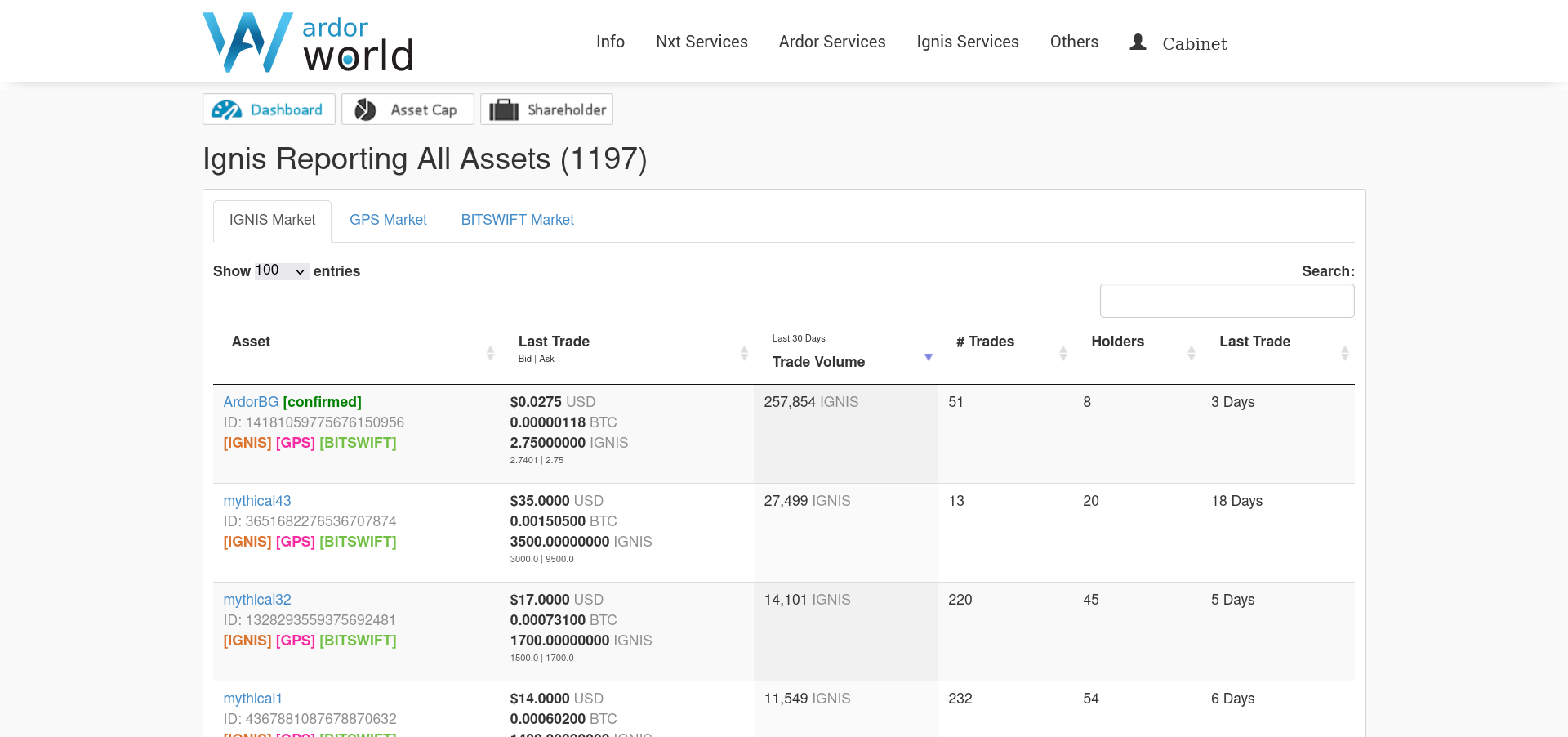Click the $35.0000 USD price
Image resolution: width=1568 pixels, height=737 pixels.
557,501
